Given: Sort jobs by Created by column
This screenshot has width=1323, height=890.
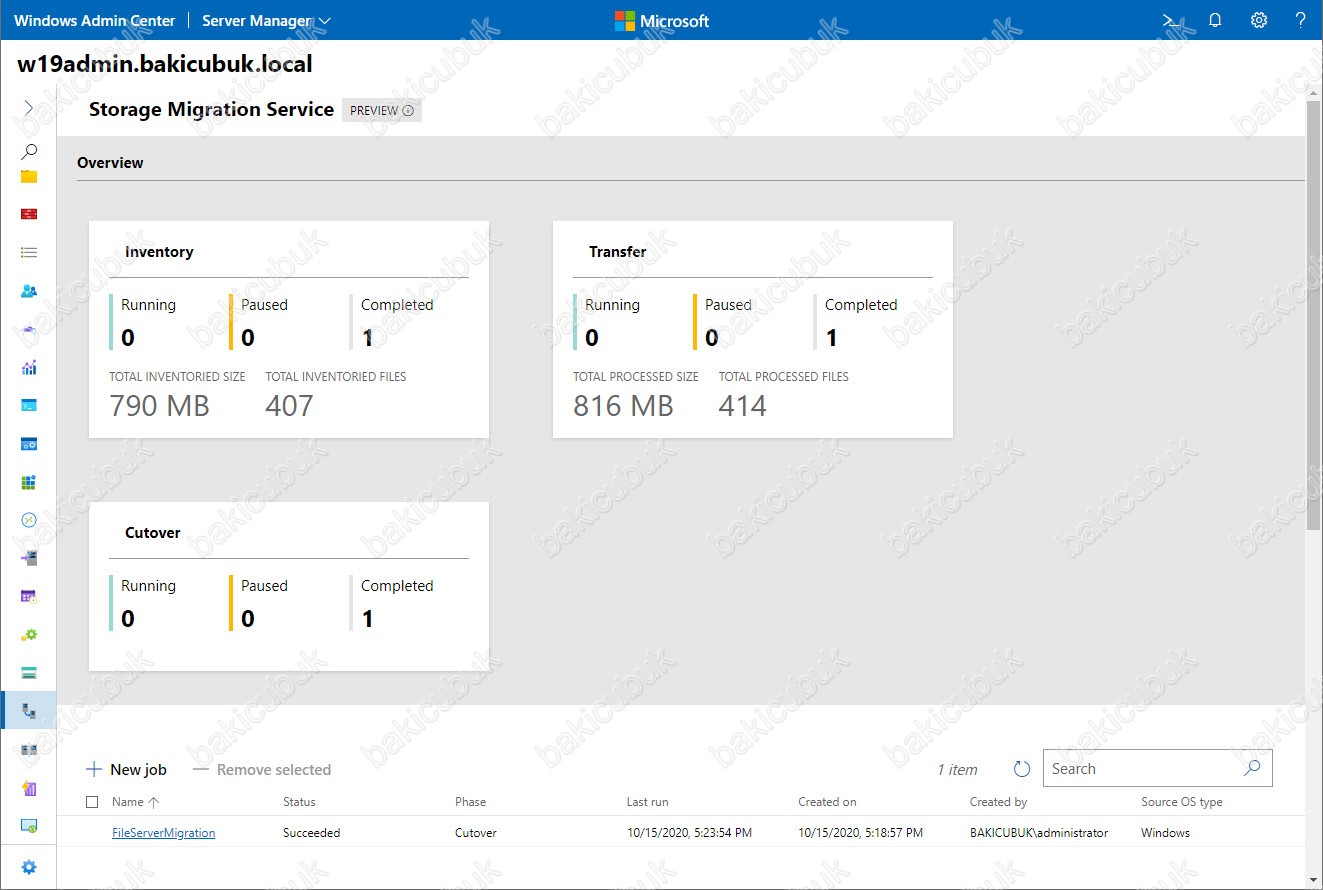Looking at the screenshot, I should tap(998, 801).
